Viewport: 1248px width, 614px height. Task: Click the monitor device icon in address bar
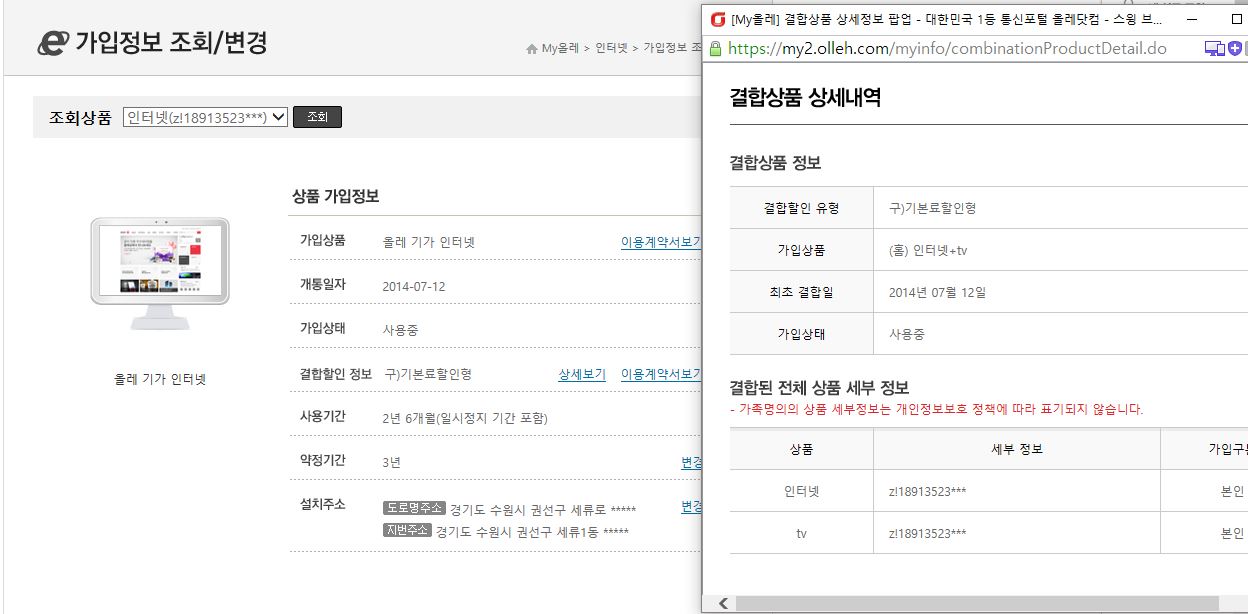1214,48
